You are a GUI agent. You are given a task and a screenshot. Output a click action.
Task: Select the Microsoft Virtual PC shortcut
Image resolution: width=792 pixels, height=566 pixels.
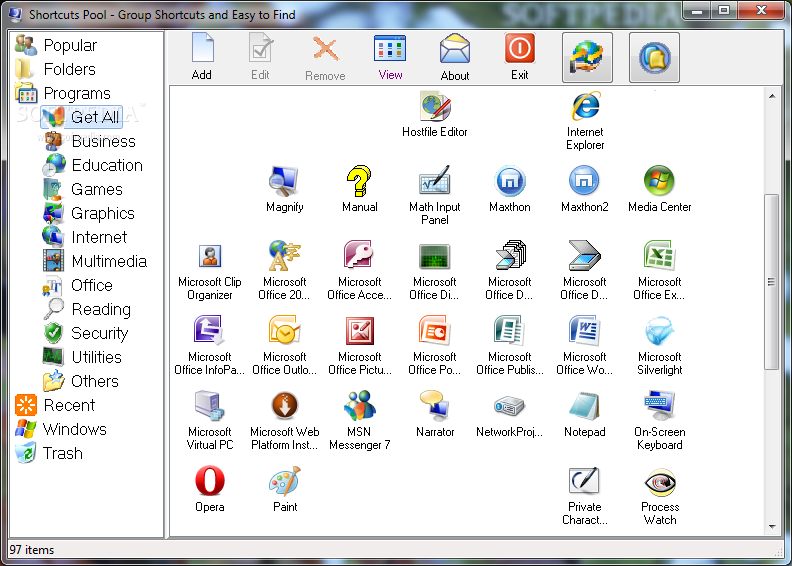point(210,421)
